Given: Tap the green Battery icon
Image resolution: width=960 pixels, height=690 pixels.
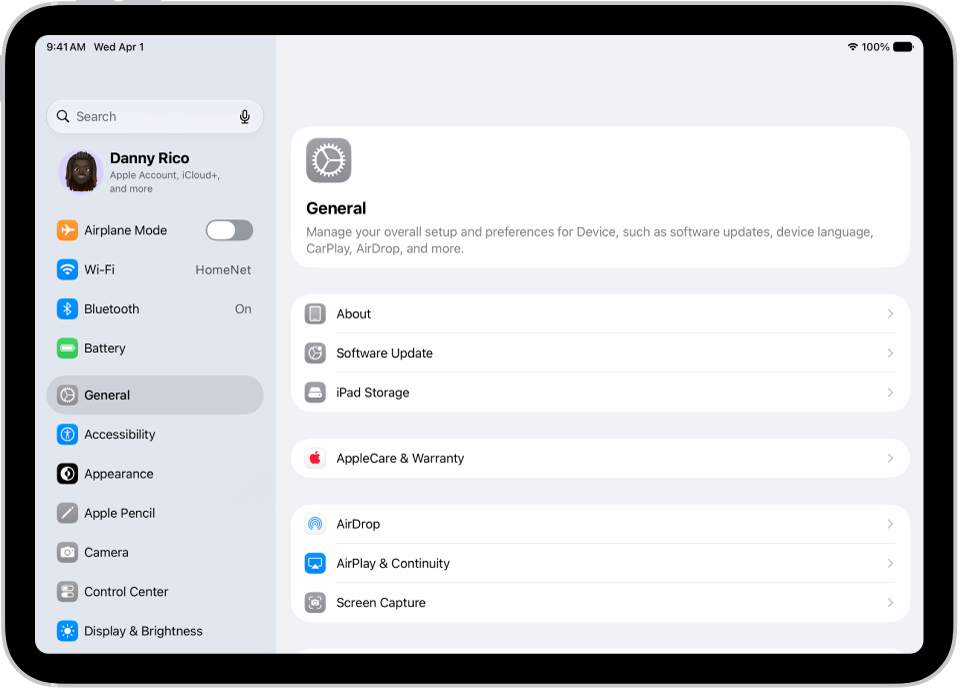Looking at the screenshot, I should (67, 348).
